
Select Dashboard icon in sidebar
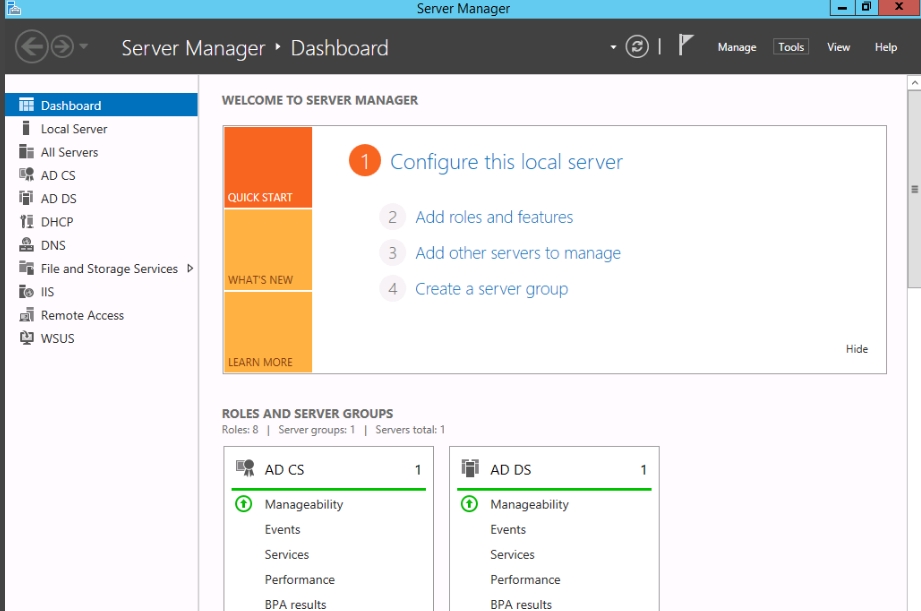[x=26, y=105]
